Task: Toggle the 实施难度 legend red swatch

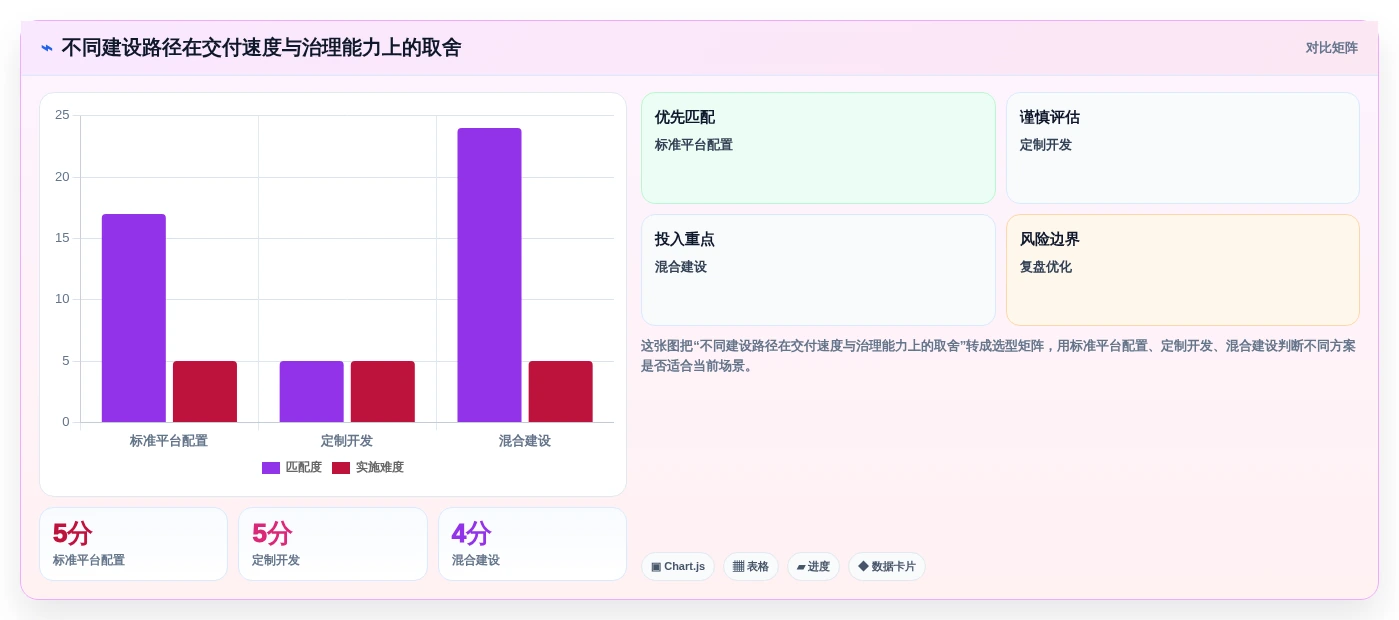Action: tap(341, 468)
